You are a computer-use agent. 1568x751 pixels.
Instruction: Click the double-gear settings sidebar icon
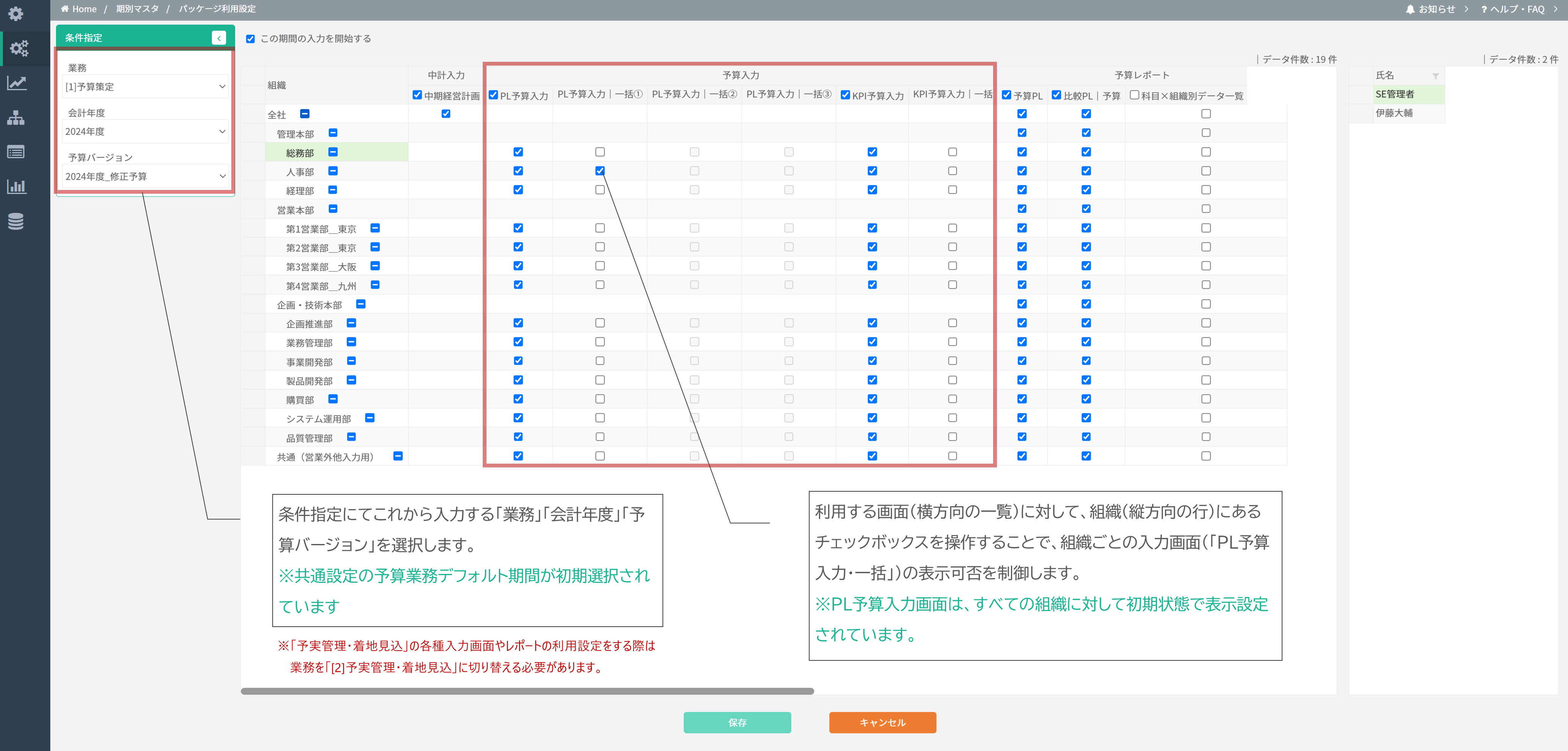pyautogui.click(x=18, y=49)
